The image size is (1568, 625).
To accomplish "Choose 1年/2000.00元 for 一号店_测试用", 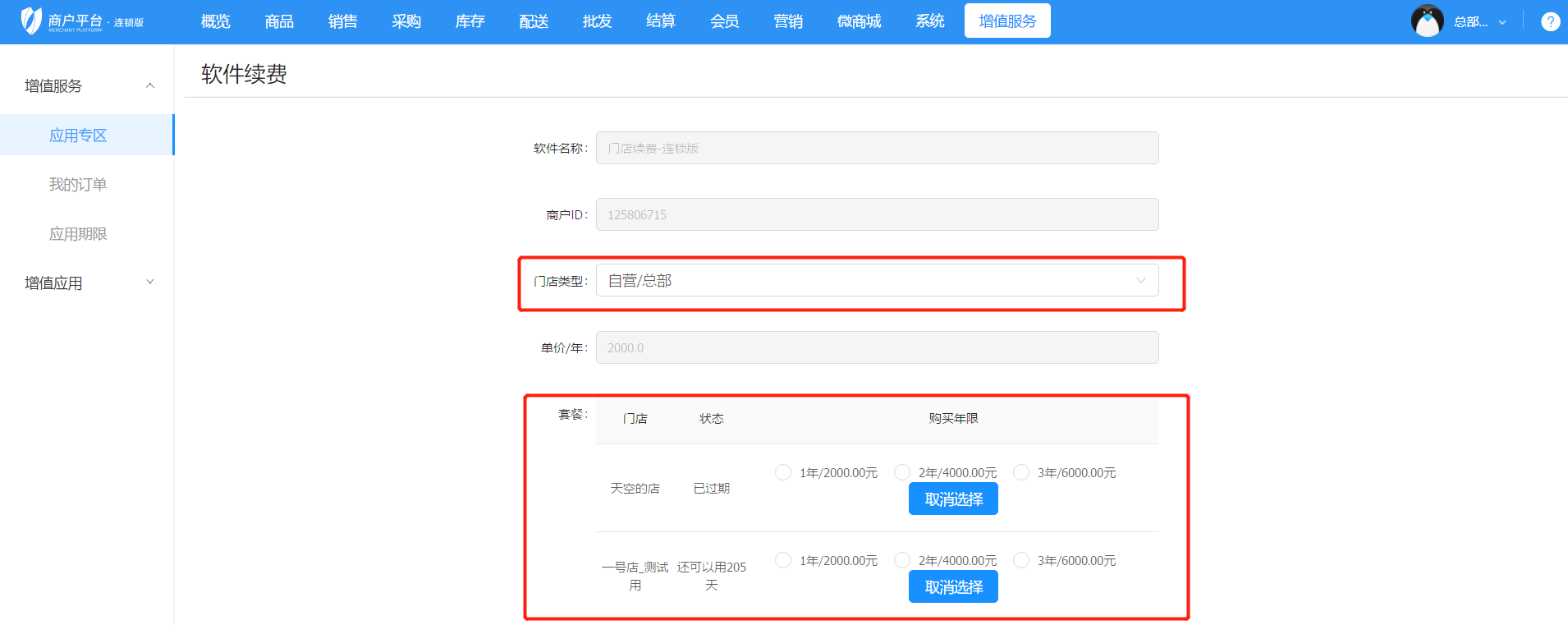I will (783, 560).
